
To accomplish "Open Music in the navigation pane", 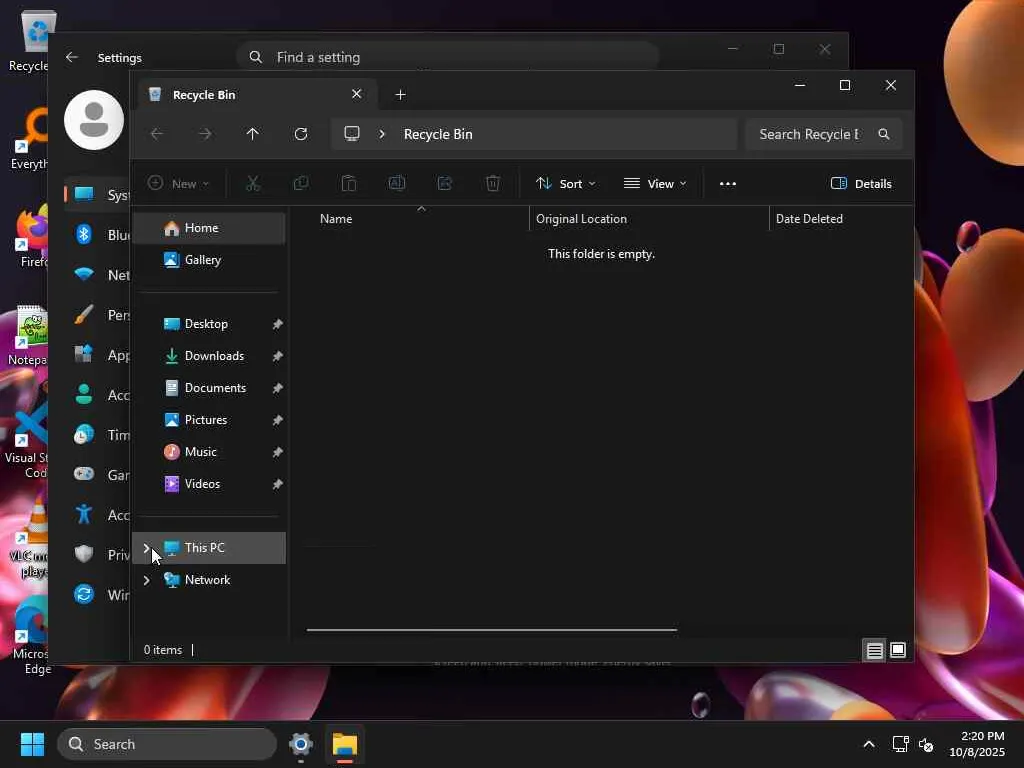I will tap(209, 452).
